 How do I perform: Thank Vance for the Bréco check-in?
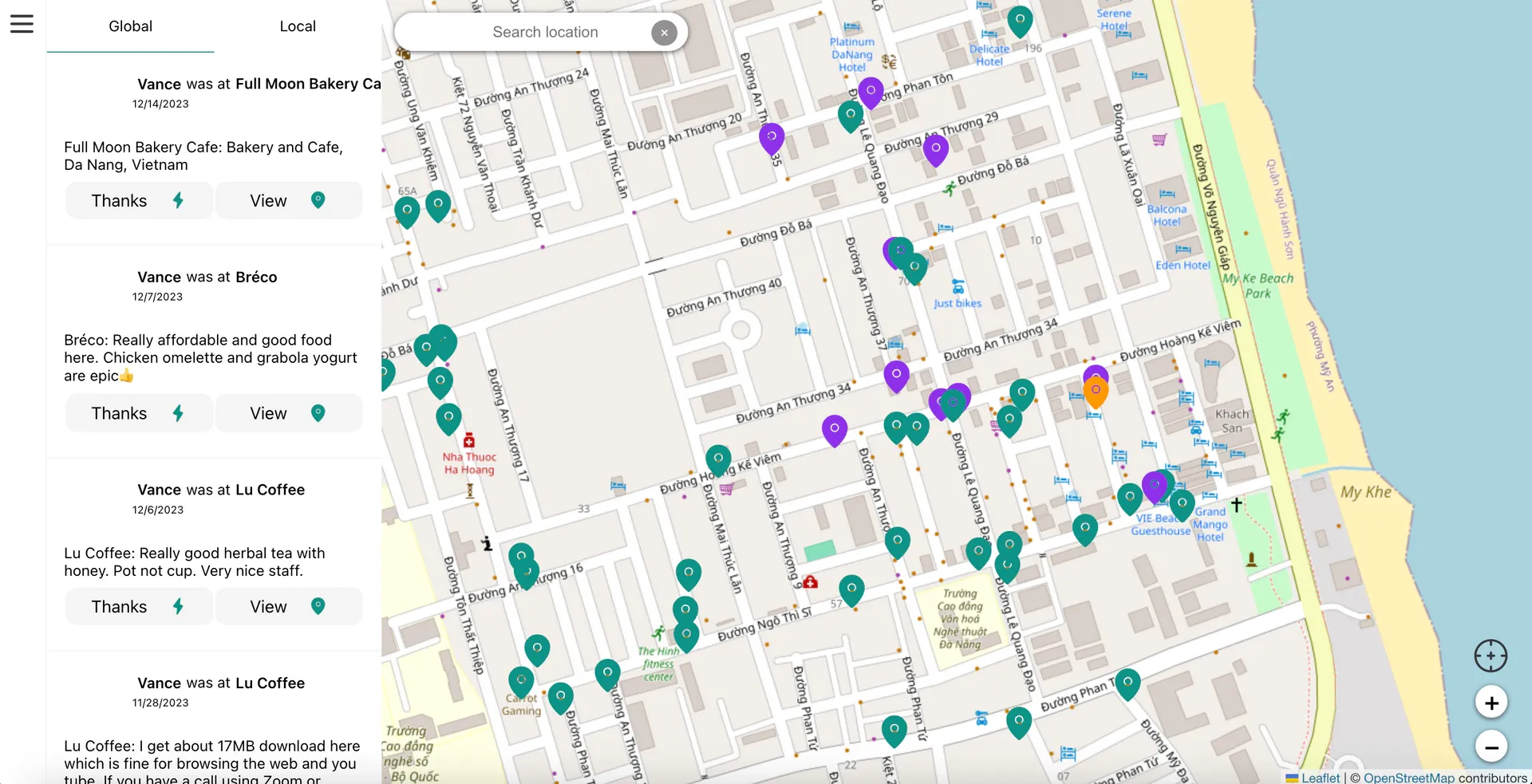tap(139, 413)
